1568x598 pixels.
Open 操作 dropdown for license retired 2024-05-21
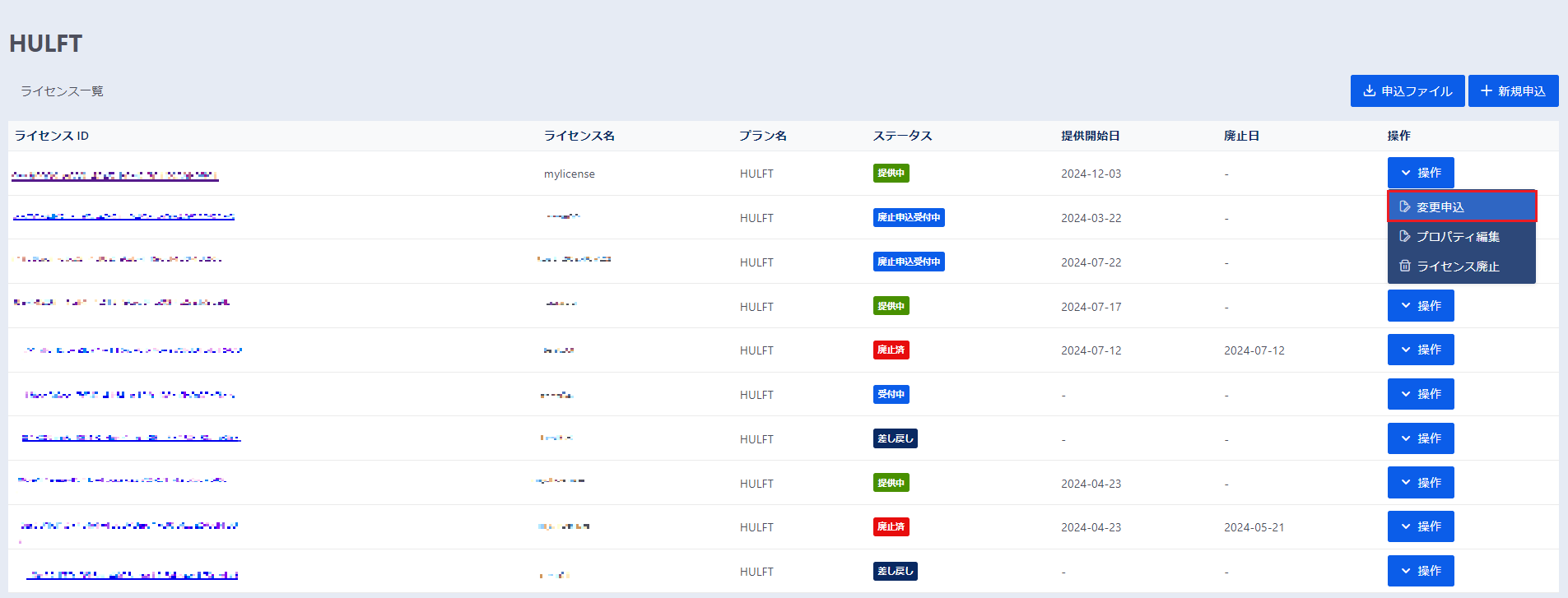tap(1420, 527)
